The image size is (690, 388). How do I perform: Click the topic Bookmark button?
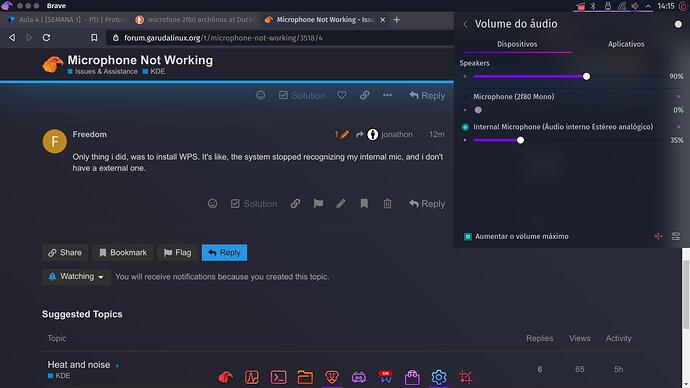click(123, 253)
